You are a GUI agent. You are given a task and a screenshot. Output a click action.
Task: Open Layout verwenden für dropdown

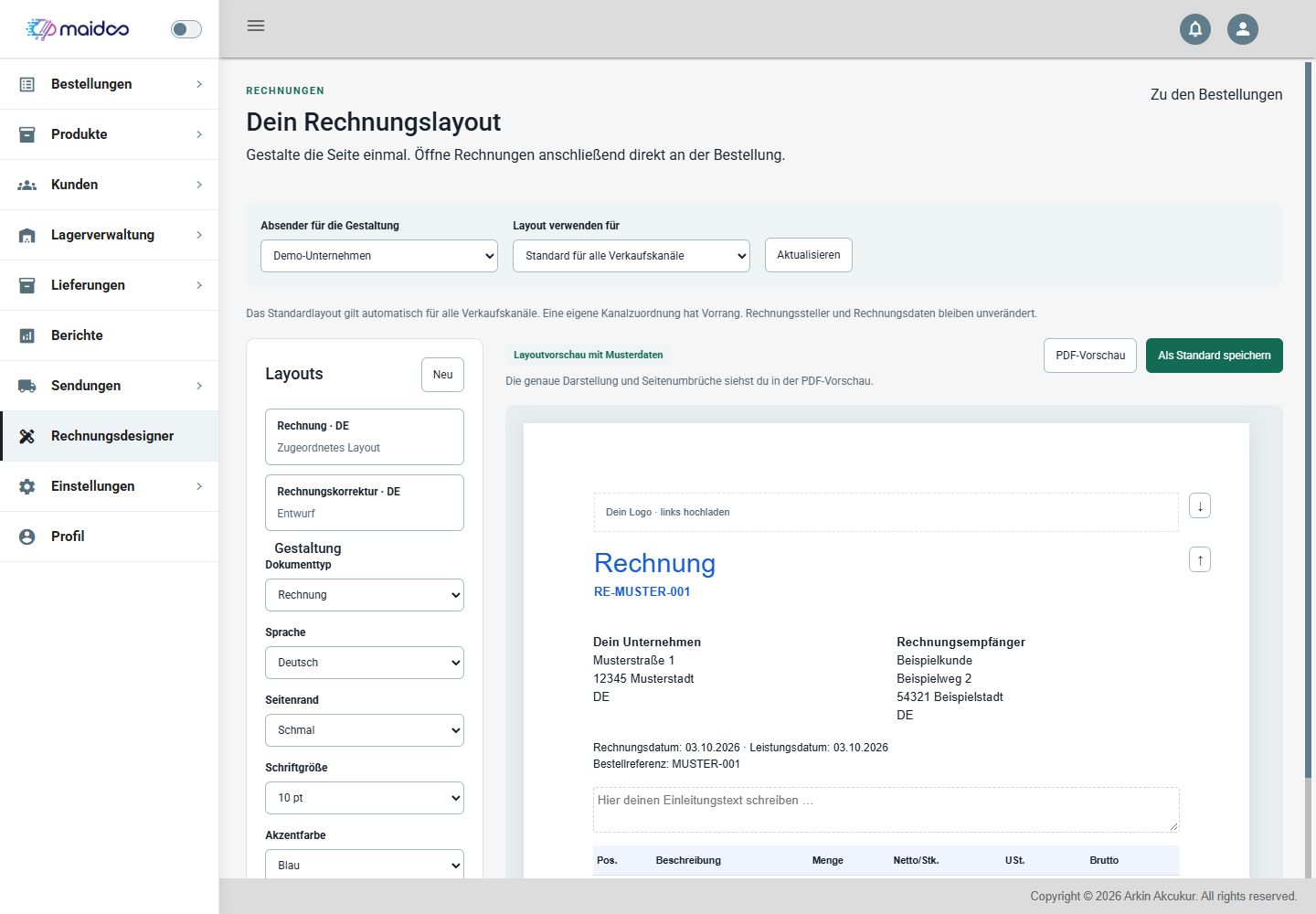[x=631, y=256]
